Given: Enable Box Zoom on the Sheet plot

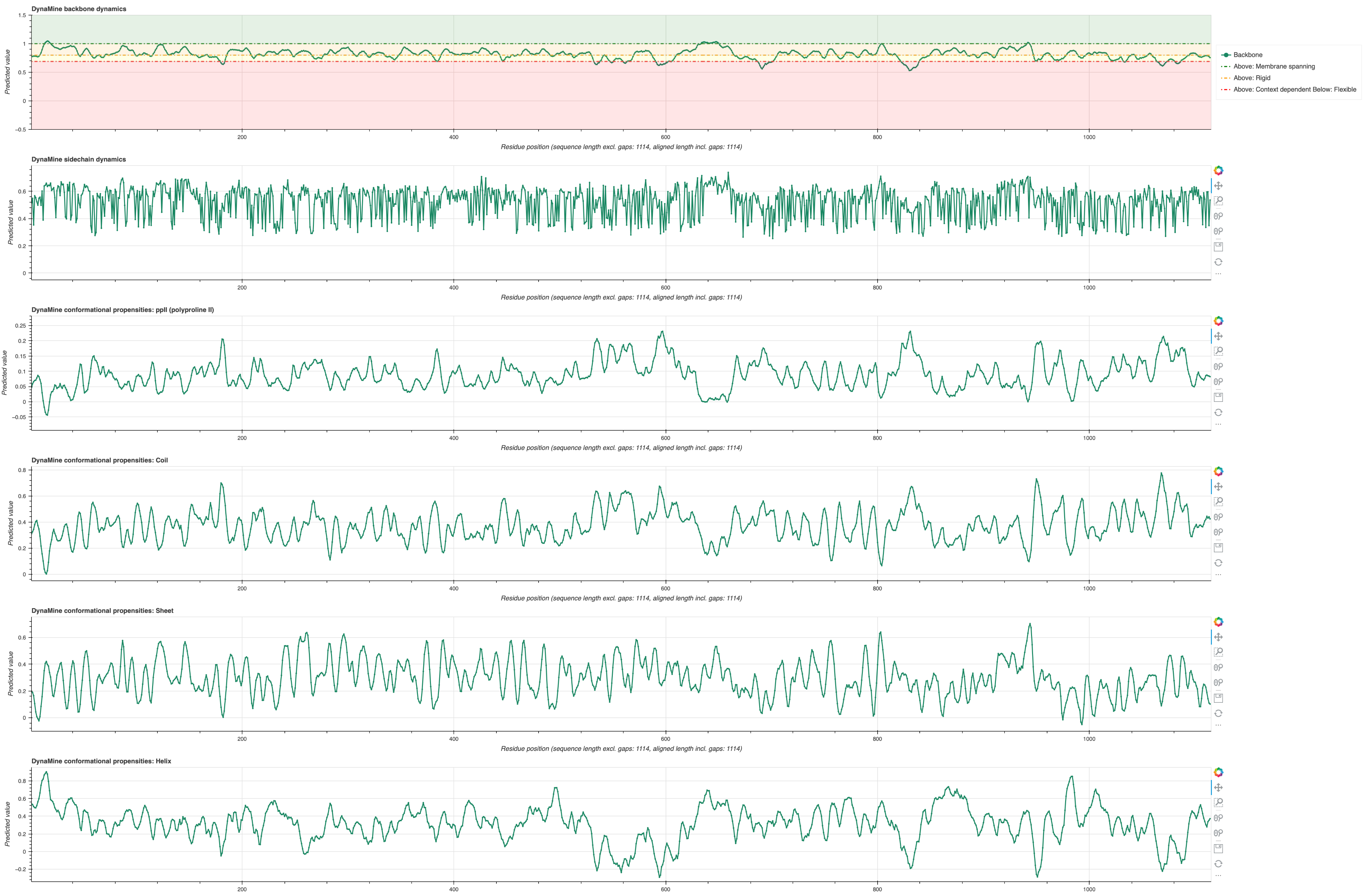Looking at the screenshot, I should point(1218,652).
